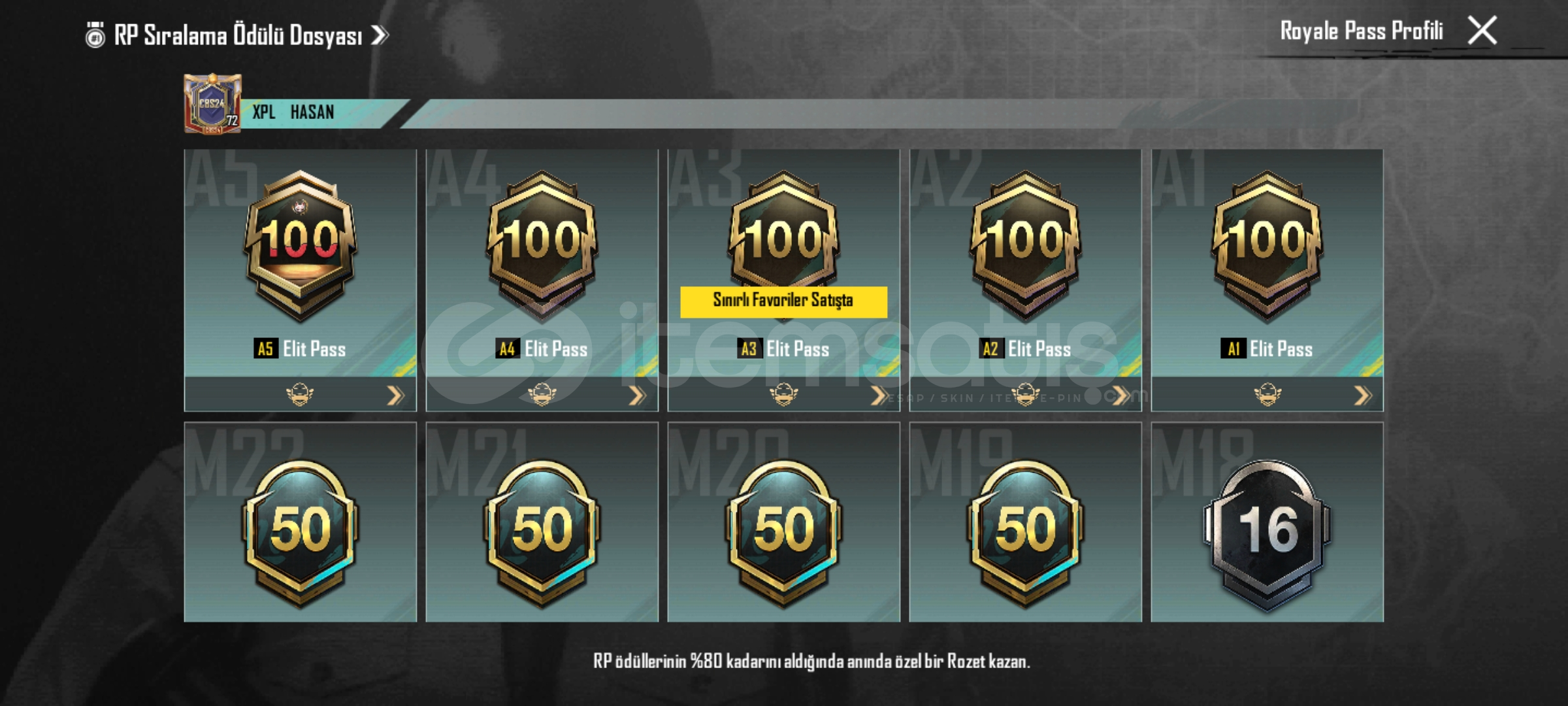Click the Sınırlı Favoriler Satışta yellow banner
Viewport: 1568px width, 706px height.
point(783,301)
